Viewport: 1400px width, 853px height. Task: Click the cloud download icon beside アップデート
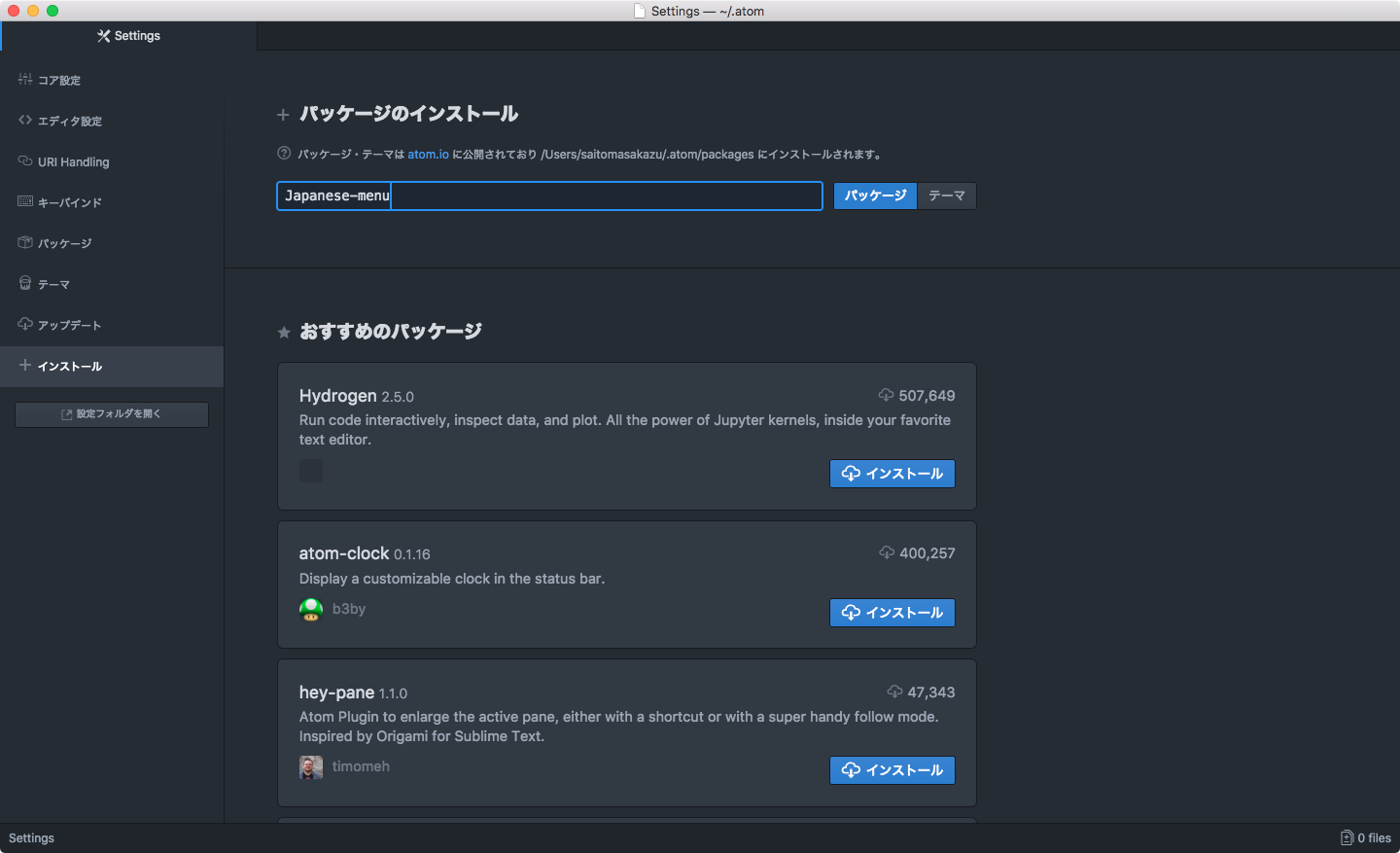[25, 324]
